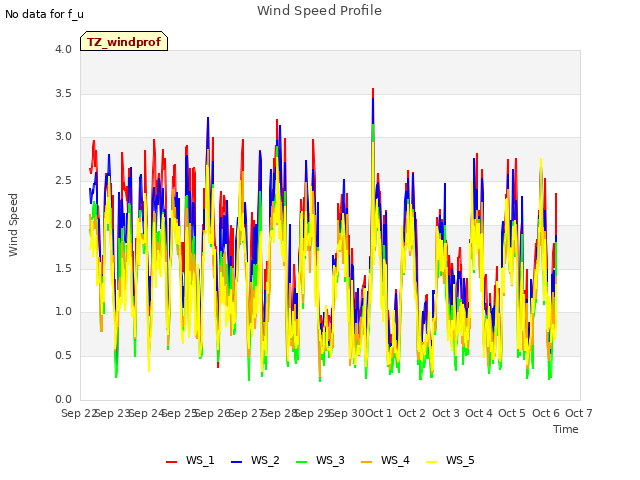Click the tallest red peak near Oct 1
This screenshot has height=480, width=640.
(373, 91)
